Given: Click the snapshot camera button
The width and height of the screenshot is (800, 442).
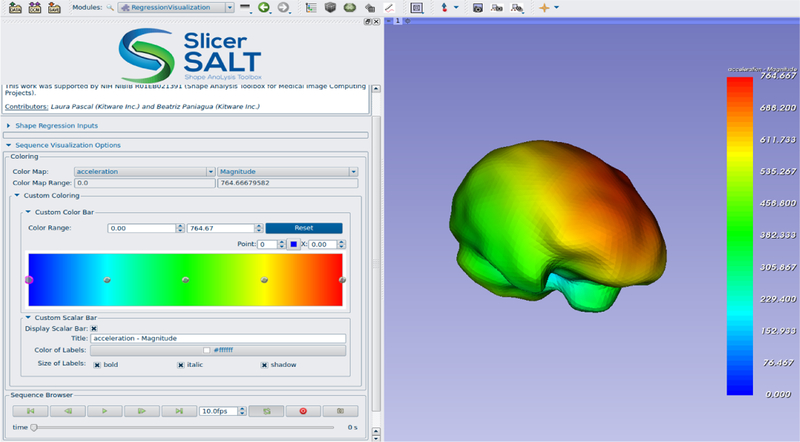Looking at the screenshot, I should (340, 411).
